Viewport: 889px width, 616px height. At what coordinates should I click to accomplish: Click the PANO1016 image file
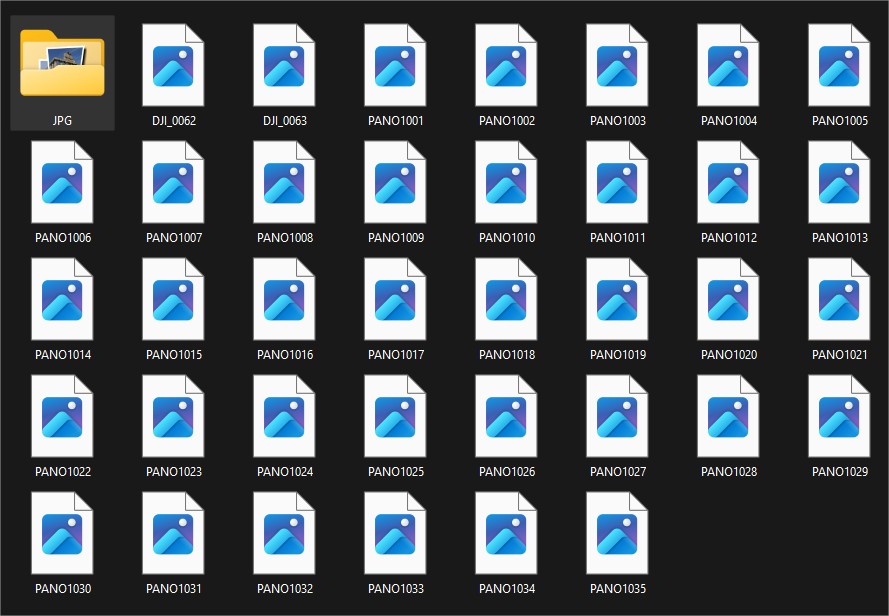(x=284, y=299)
